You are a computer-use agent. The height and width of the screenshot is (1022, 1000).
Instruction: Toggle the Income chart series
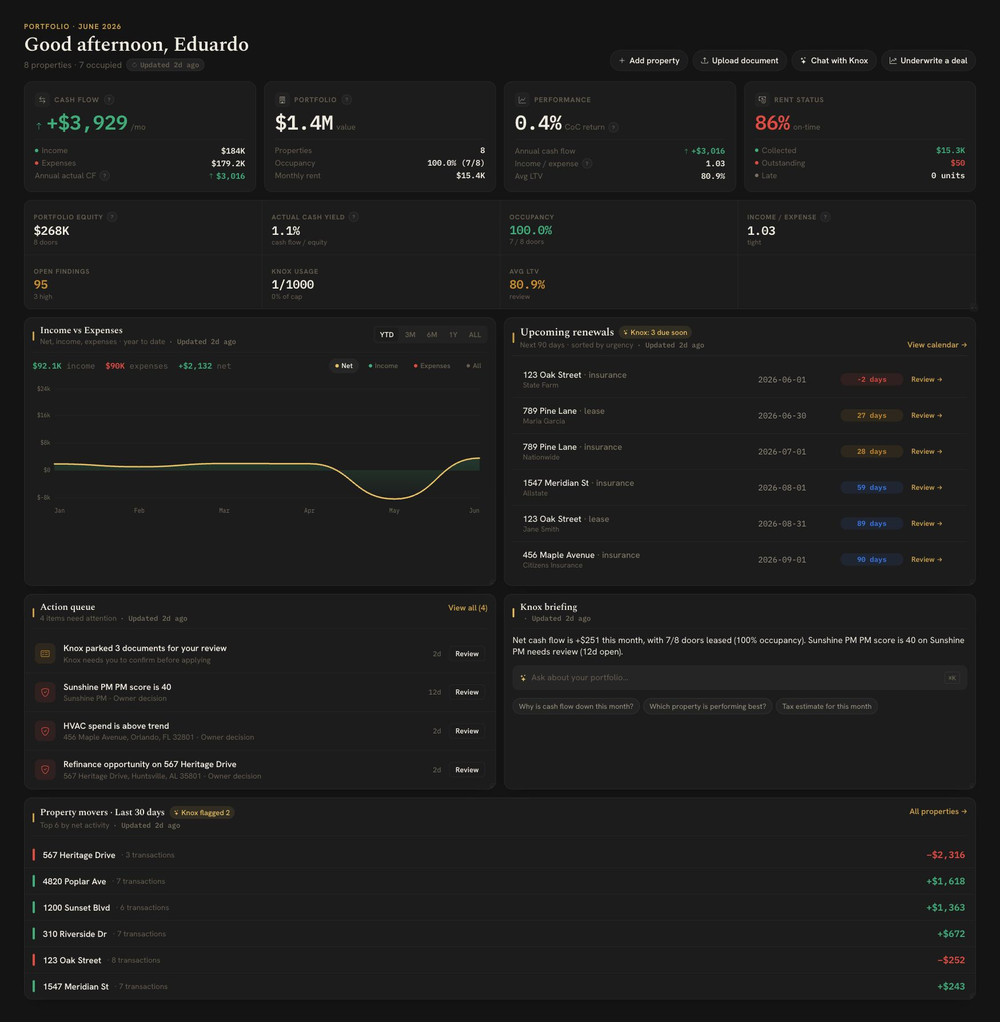(x=383, y=366)
